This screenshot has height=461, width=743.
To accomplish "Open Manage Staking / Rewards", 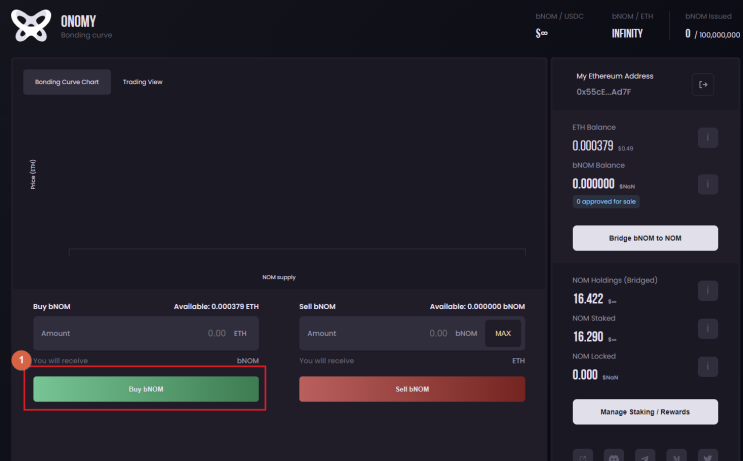I will [x=645, y=411].
